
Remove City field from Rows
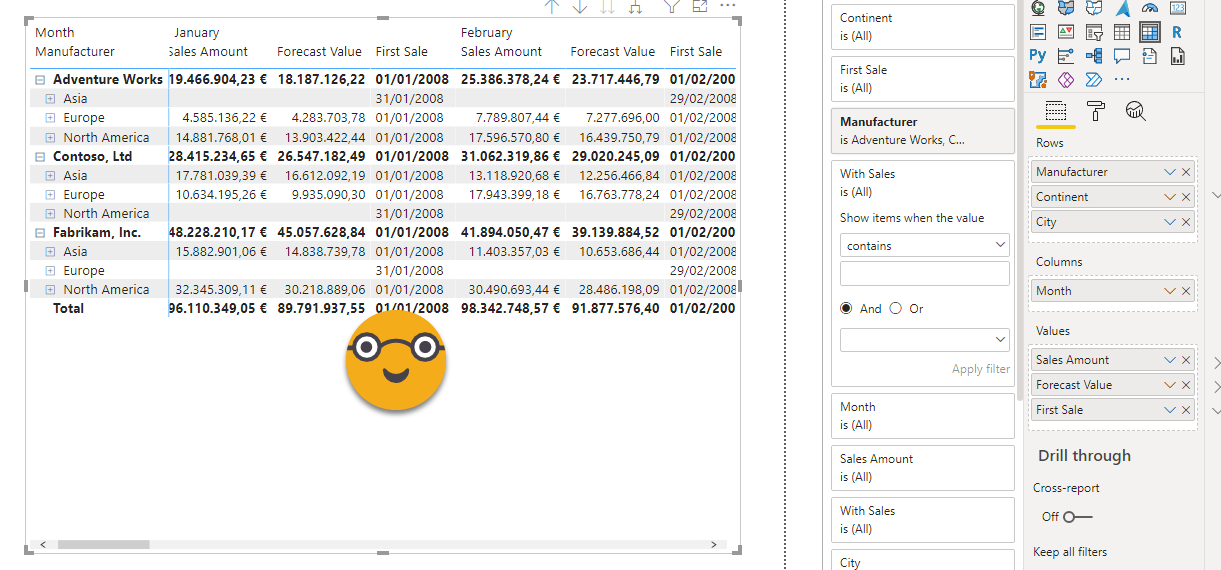click(x=1186, y=222)
